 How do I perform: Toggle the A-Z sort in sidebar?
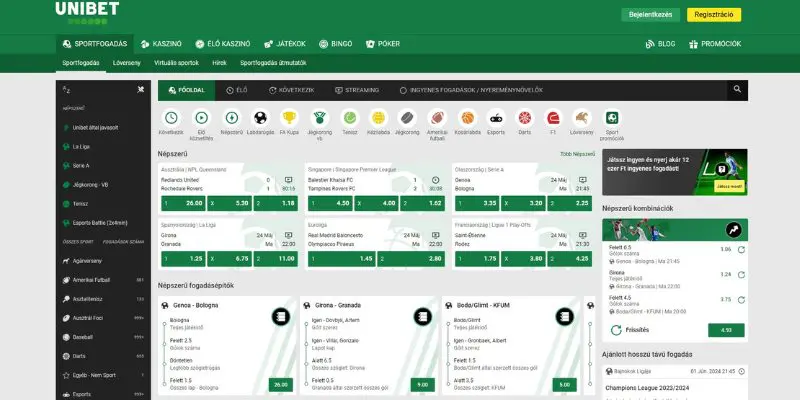click(68, 90)
